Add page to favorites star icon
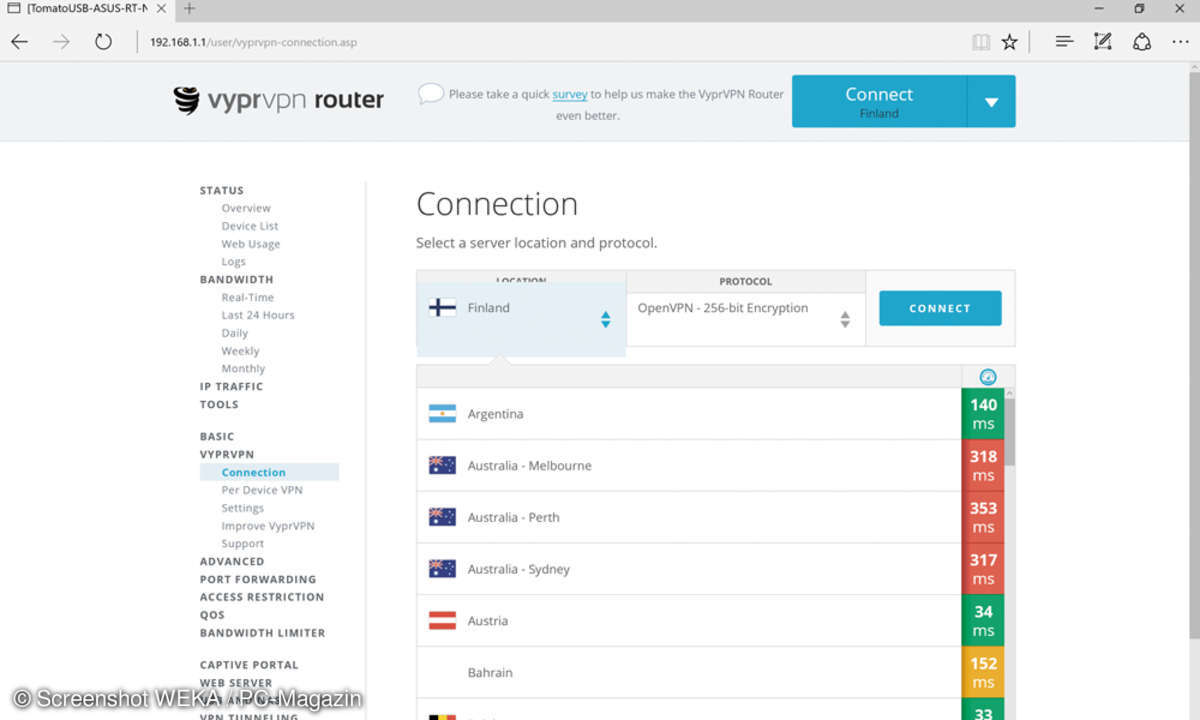The height and width of the screenshot is (720, 1200). 1010,42
